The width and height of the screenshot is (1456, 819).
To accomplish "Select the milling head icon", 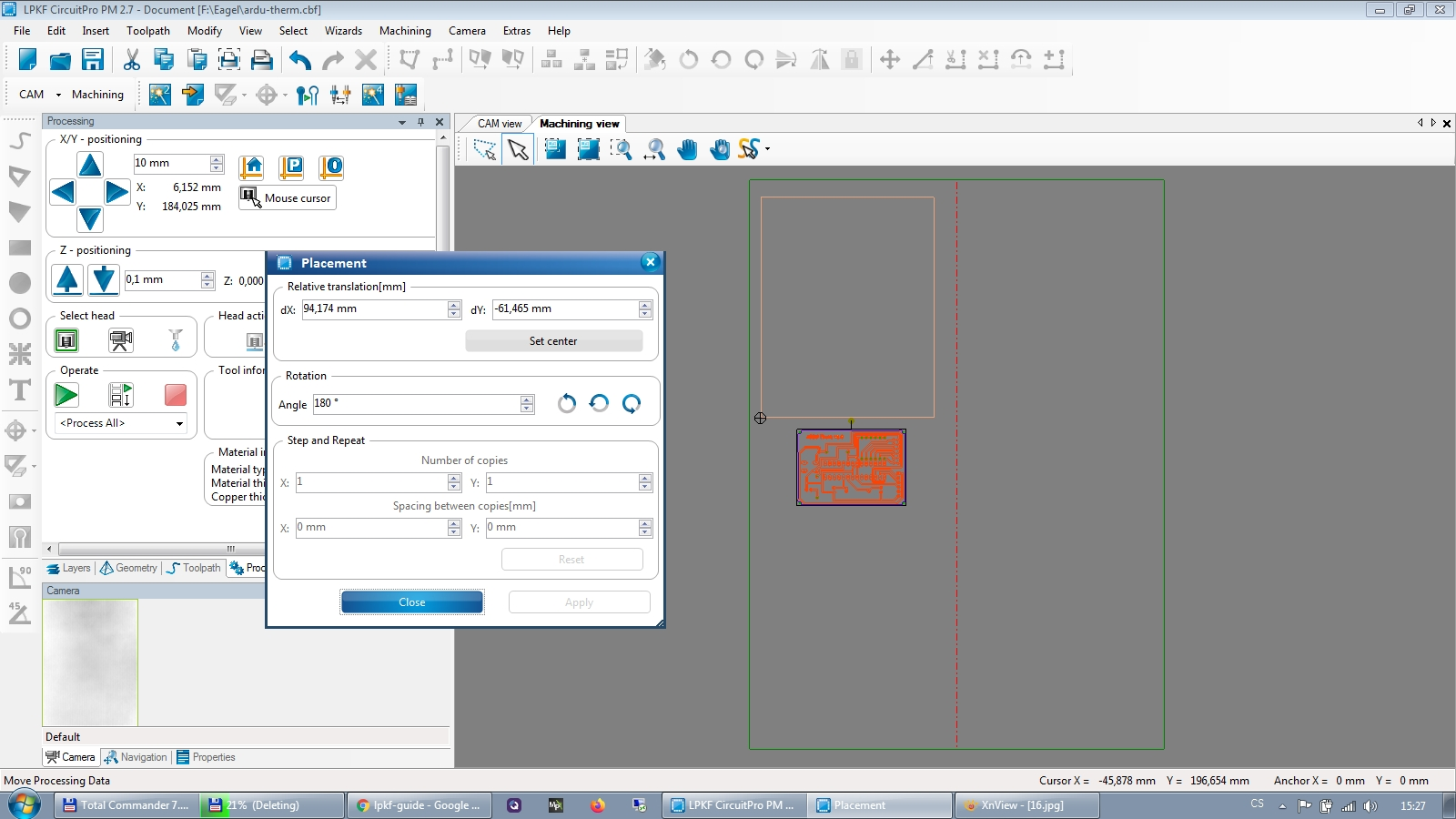I will [66, 340].
